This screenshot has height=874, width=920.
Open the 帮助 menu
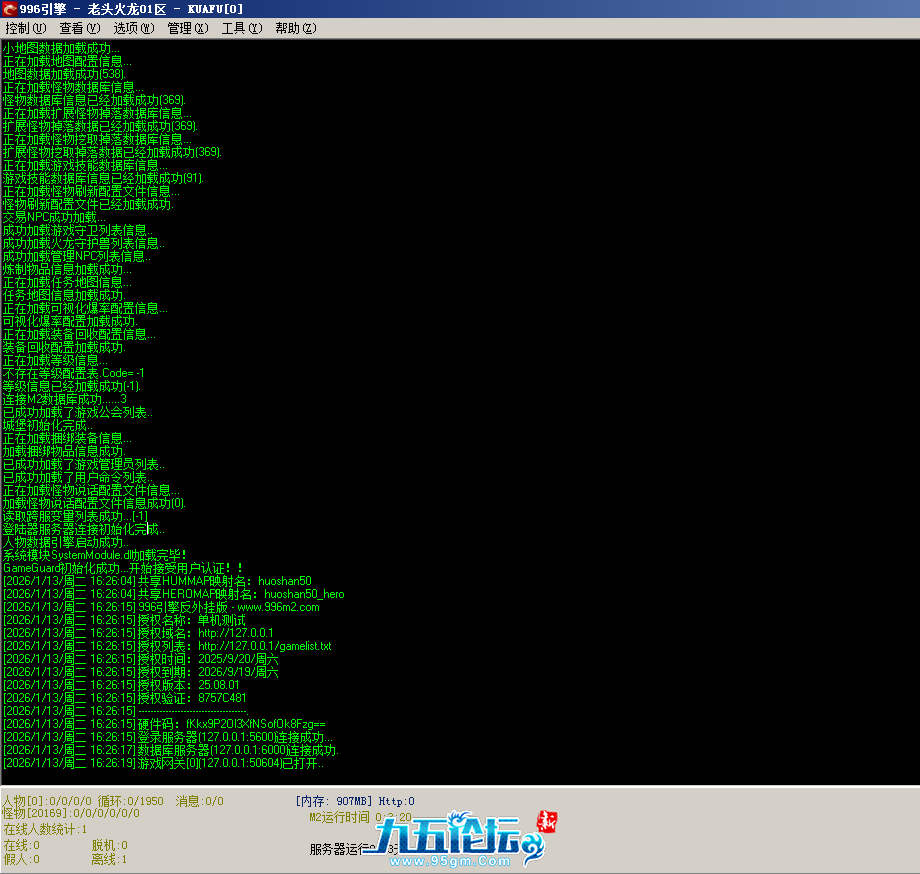point(295,28)
